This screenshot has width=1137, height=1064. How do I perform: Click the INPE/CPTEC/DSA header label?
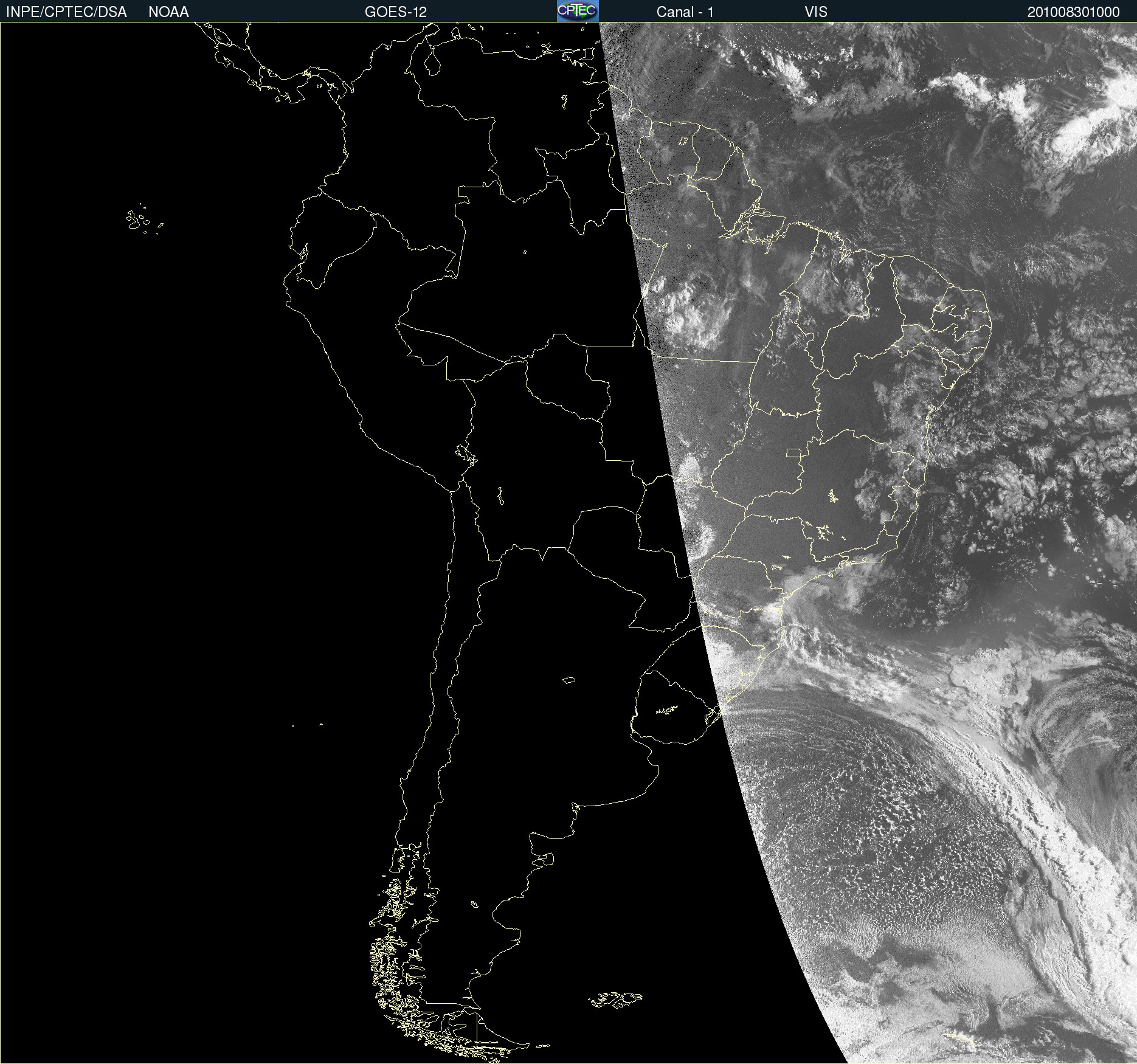click(66, 12)
